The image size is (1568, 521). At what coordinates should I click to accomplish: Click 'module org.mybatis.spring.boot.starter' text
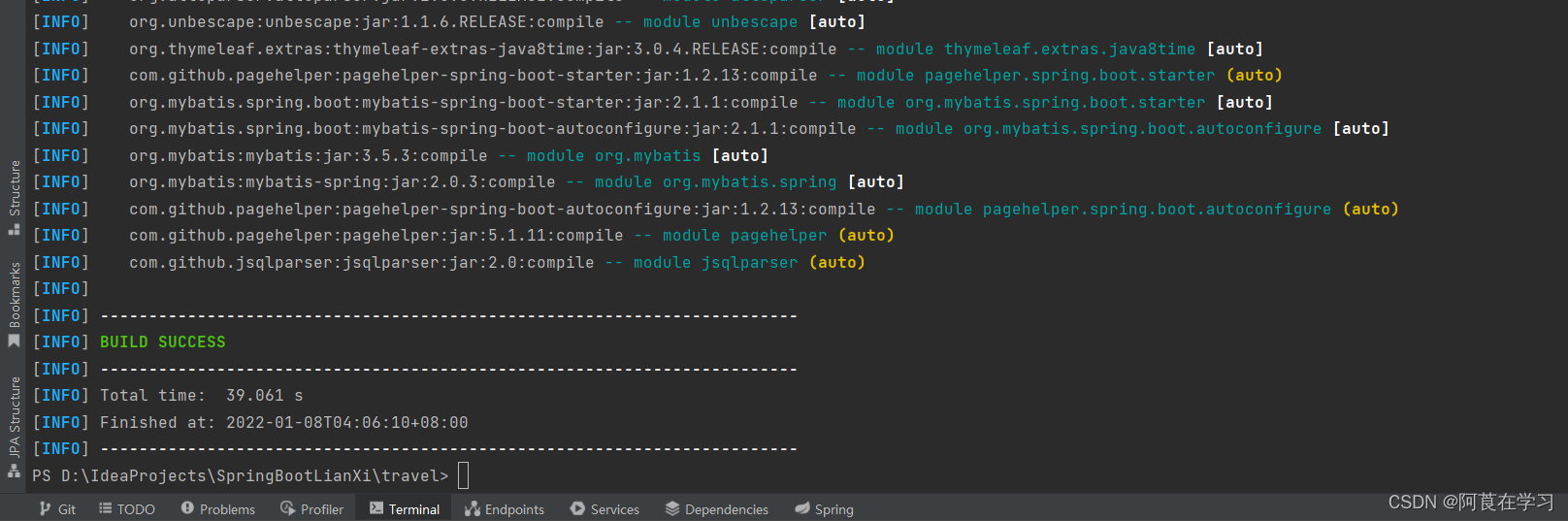pyautogui.click(x=1022, y=102)
